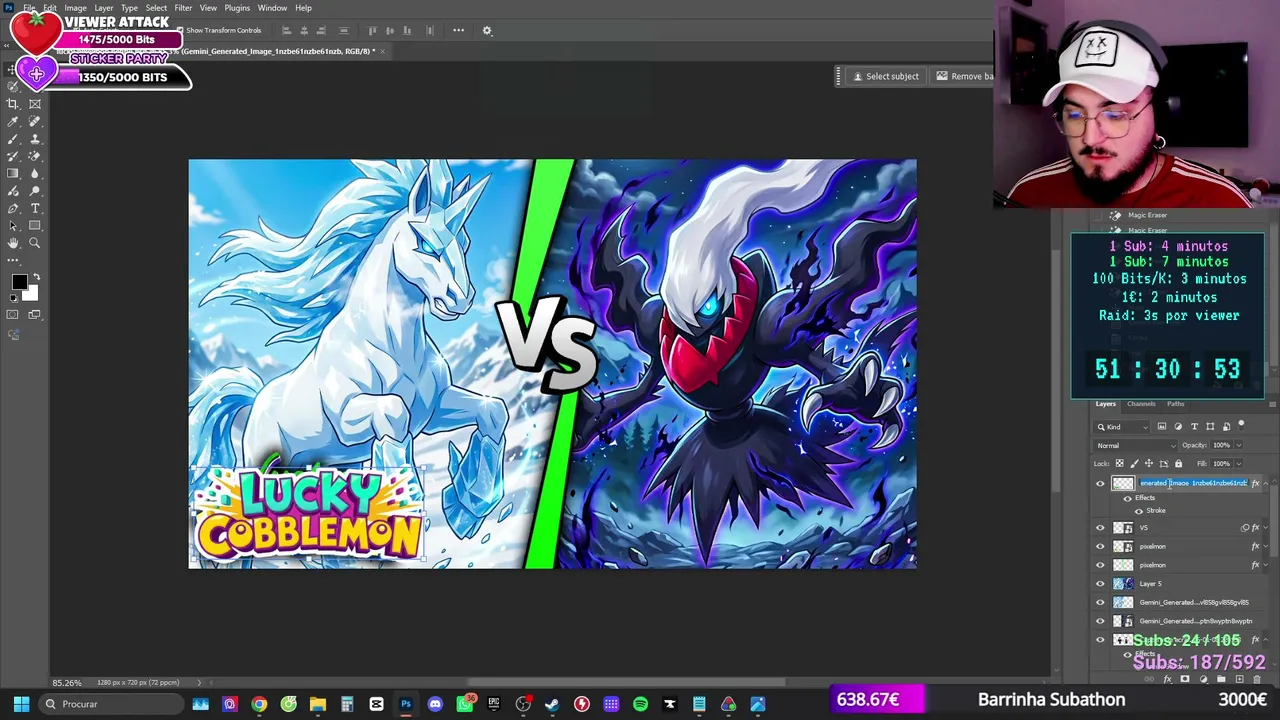Hide the top selected layer

[1100, 484]
